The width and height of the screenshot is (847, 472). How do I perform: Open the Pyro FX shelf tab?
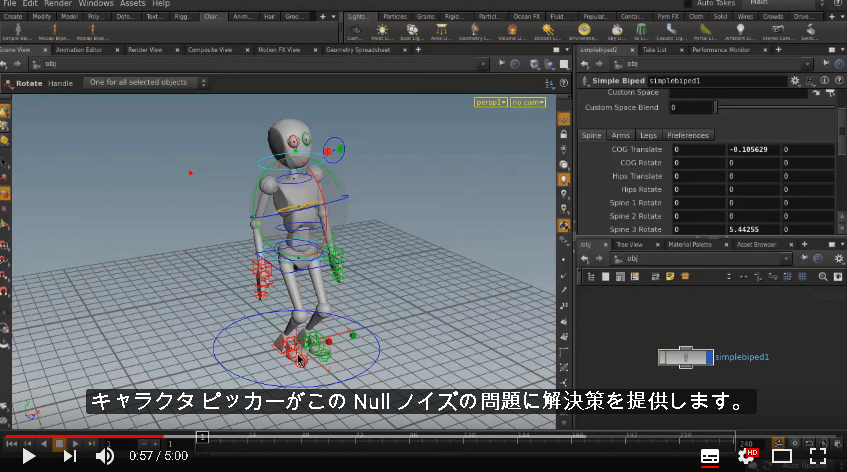[668, 17]
